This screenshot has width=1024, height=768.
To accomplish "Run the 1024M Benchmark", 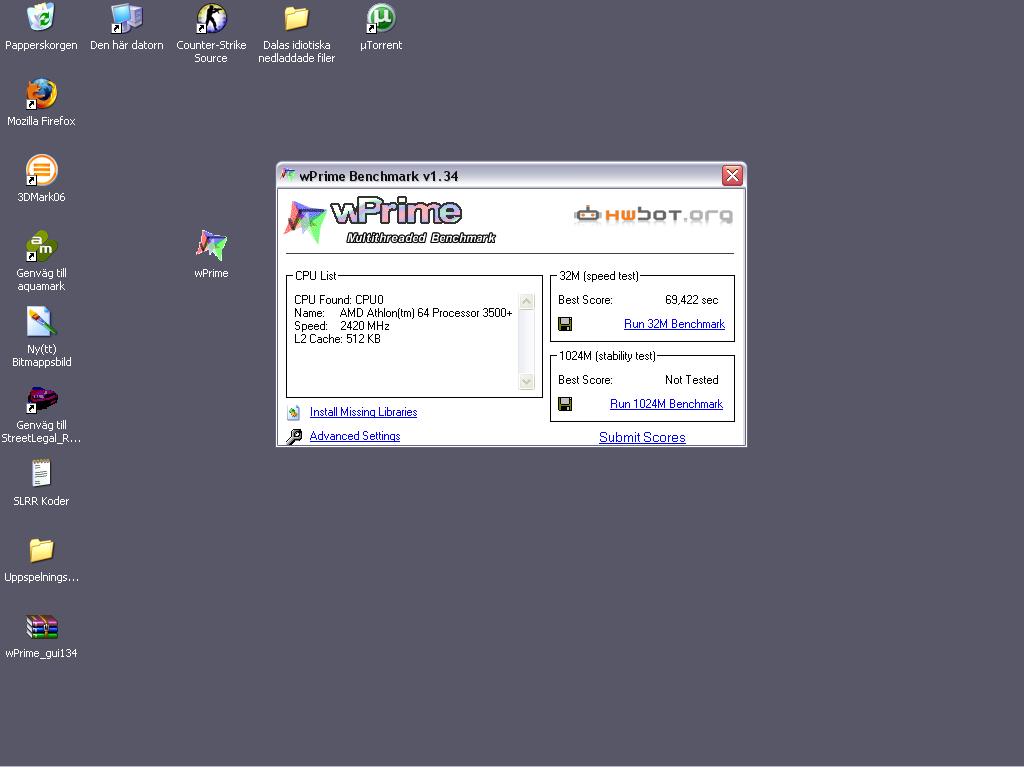I will tap(666, 404).
